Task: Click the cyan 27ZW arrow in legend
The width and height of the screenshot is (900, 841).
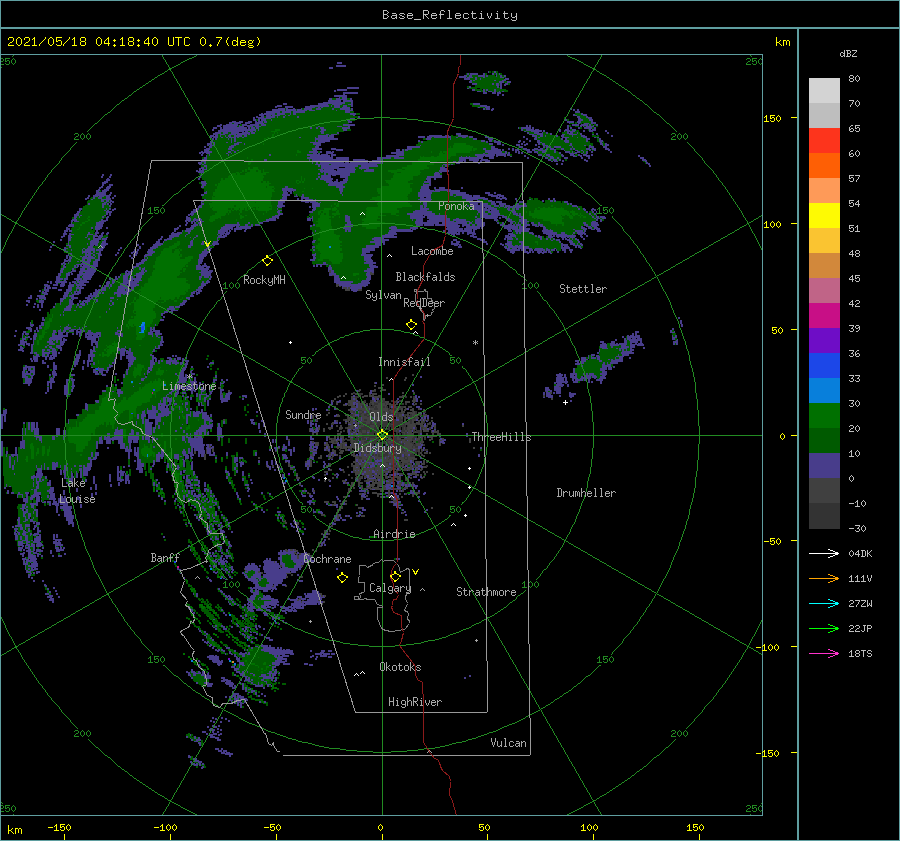Action: pos(824,603)
